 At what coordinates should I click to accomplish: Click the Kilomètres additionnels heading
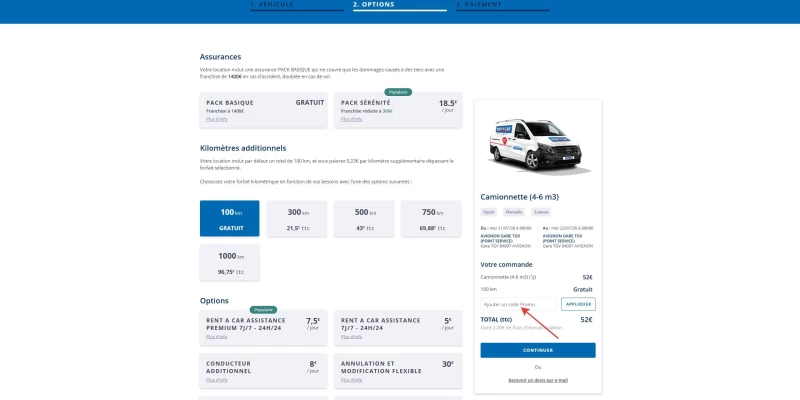pyautogui.click(x=243, y=148)
